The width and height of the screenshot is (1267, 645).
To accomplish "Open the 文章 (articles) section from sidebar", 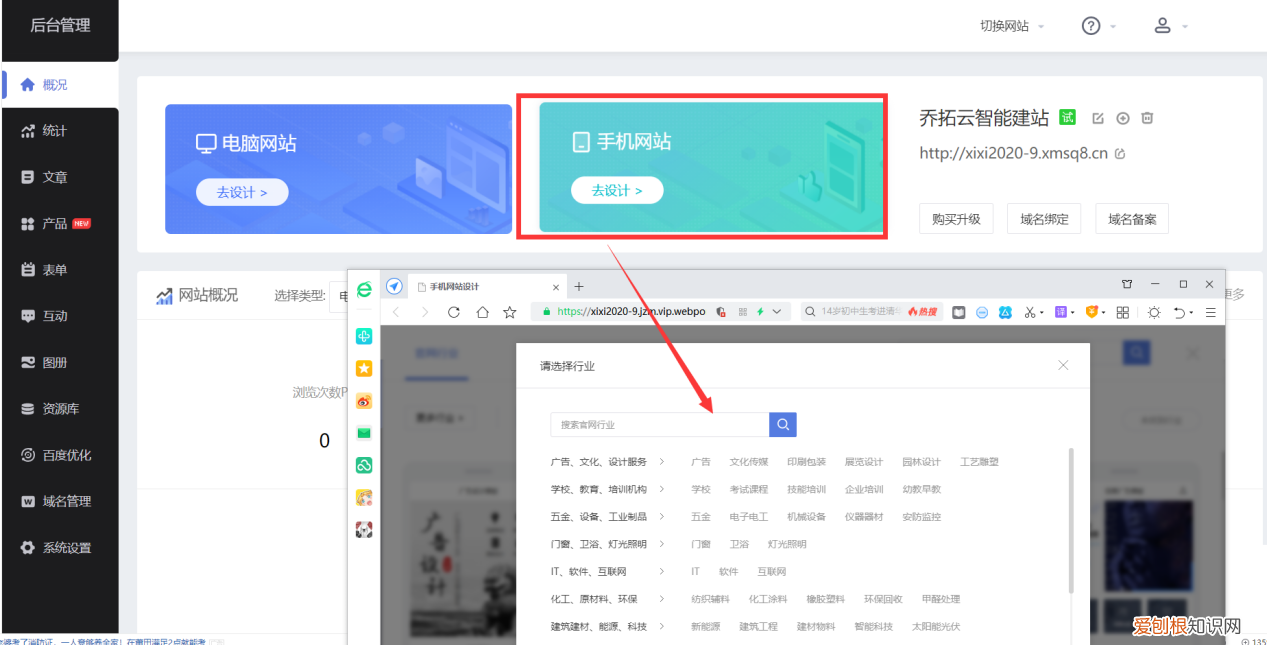I will [x=48, y=176].
